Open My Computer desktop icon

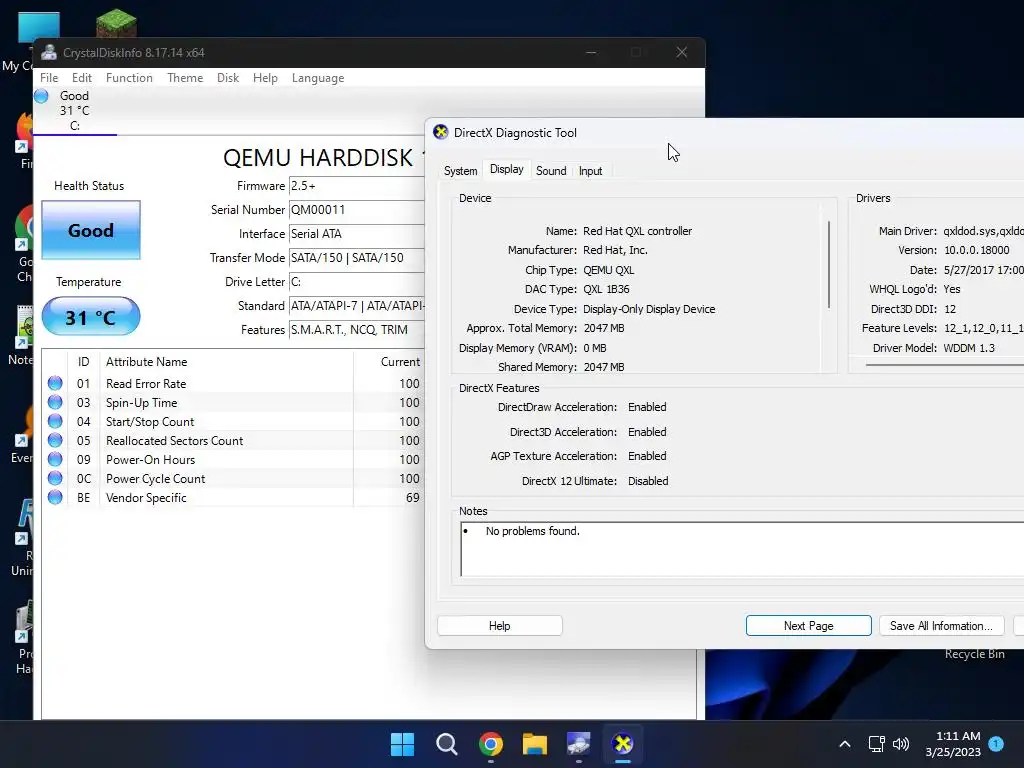point(39,29)
